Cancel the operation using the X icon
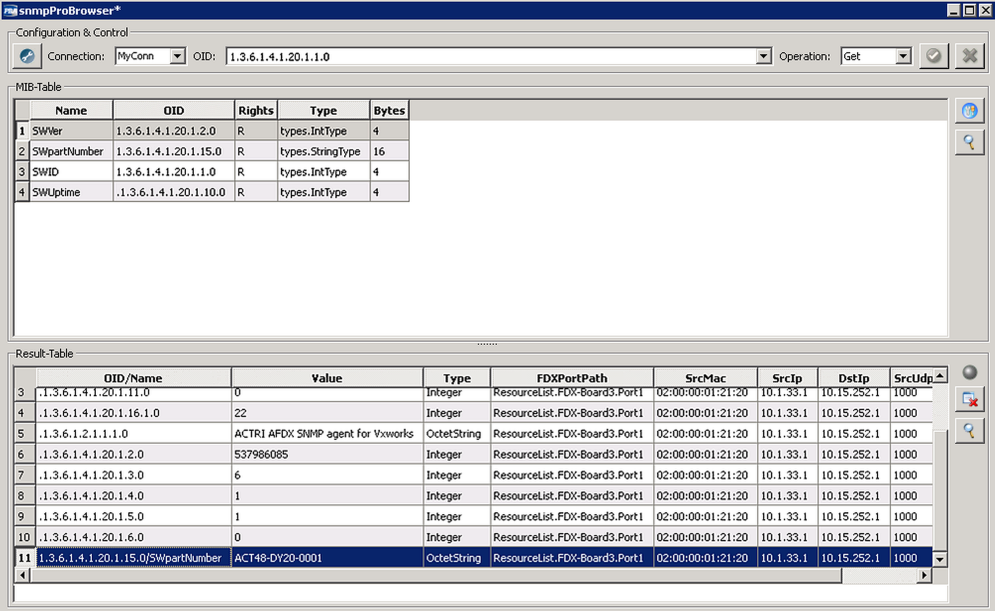 pos(971,55)
